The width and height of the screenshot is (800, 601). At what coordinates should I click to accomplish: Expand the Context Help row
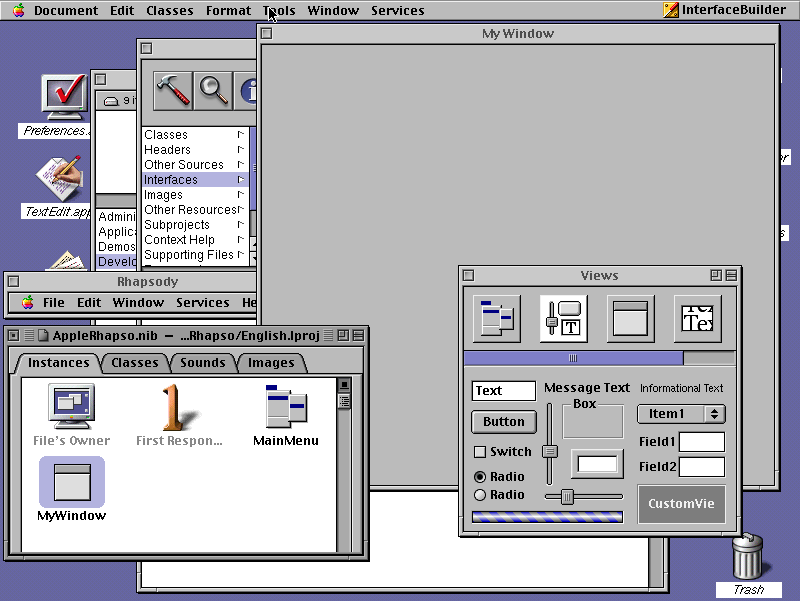(x=240, y=239)
